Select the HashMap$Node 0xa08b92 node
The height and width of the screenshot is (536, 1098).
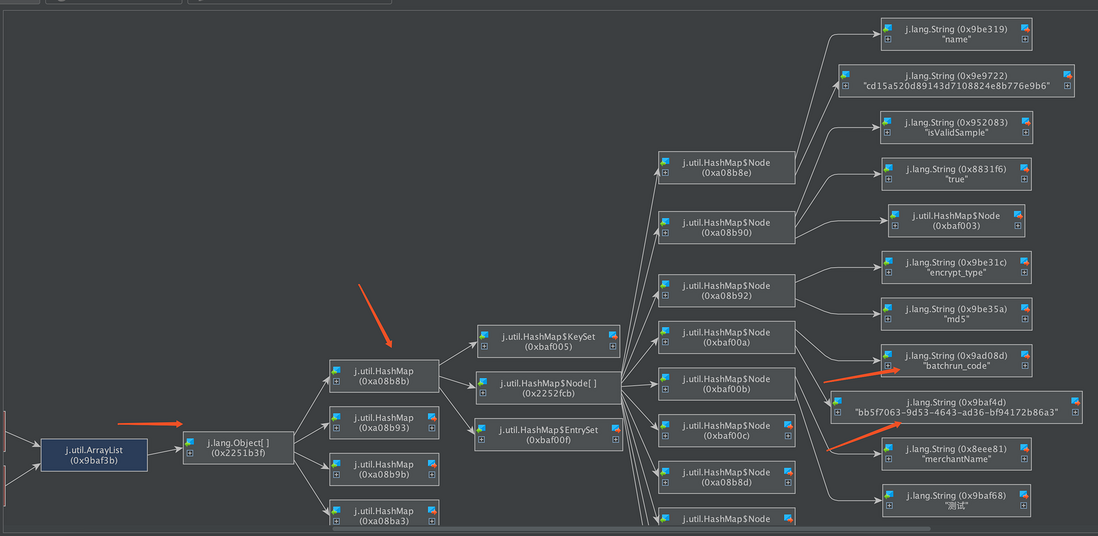coord(726,291)
